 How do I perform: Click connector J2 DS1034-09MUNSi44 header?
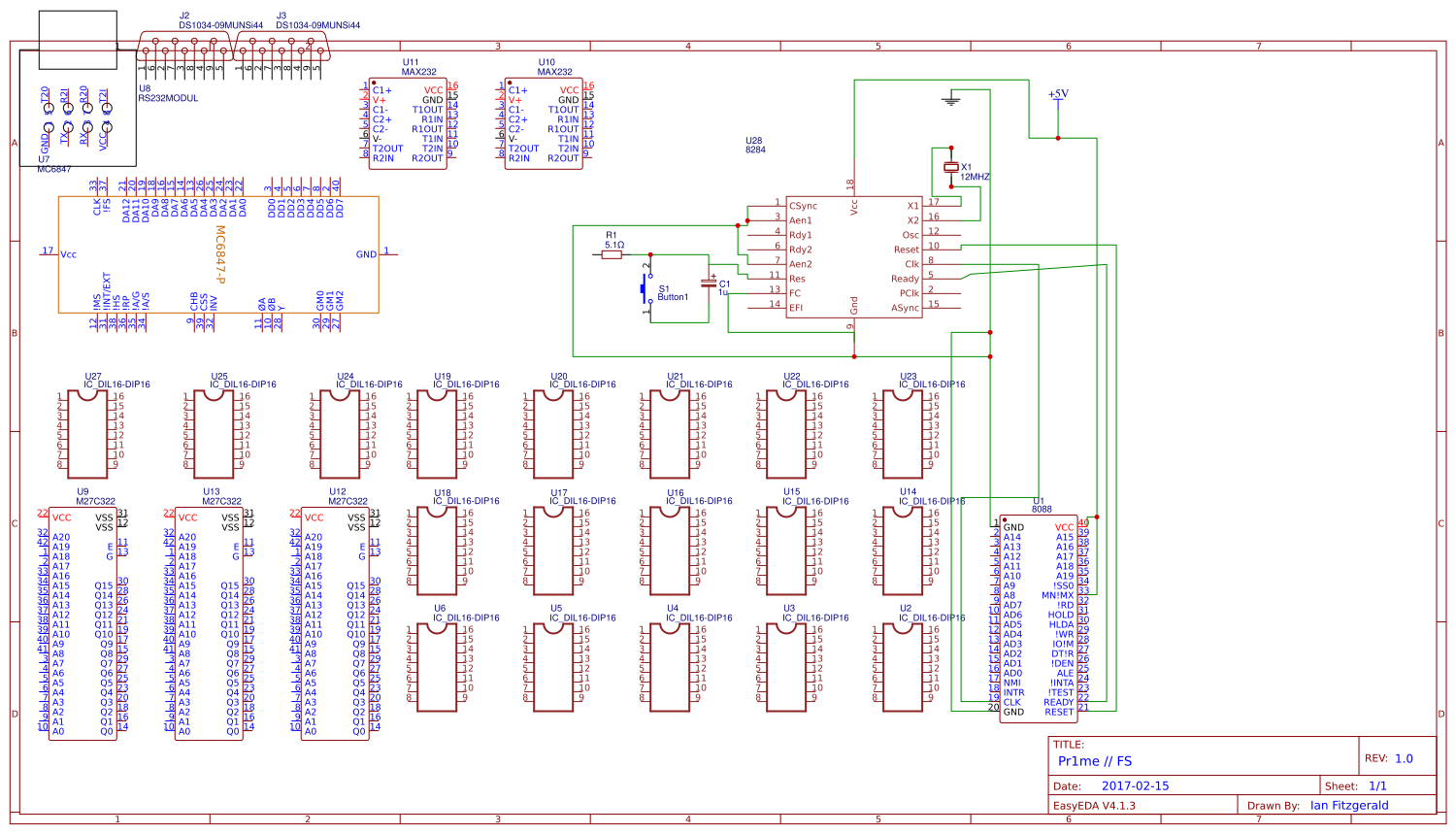click(x=184, y=44)
